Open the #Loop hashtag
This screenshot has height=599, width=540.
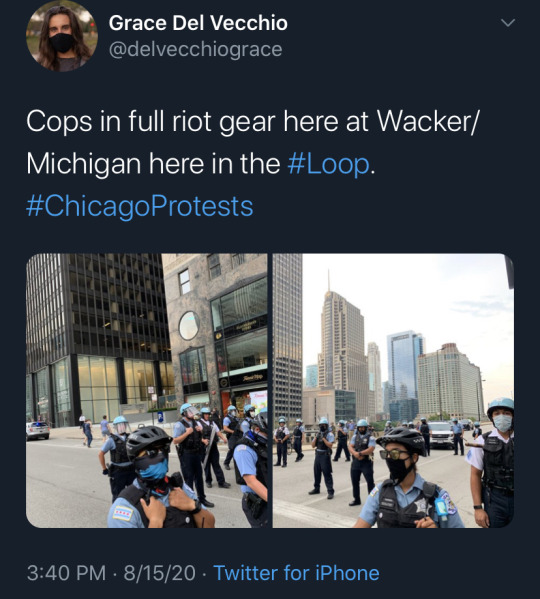pyautogui.click(x=328, y=164)
